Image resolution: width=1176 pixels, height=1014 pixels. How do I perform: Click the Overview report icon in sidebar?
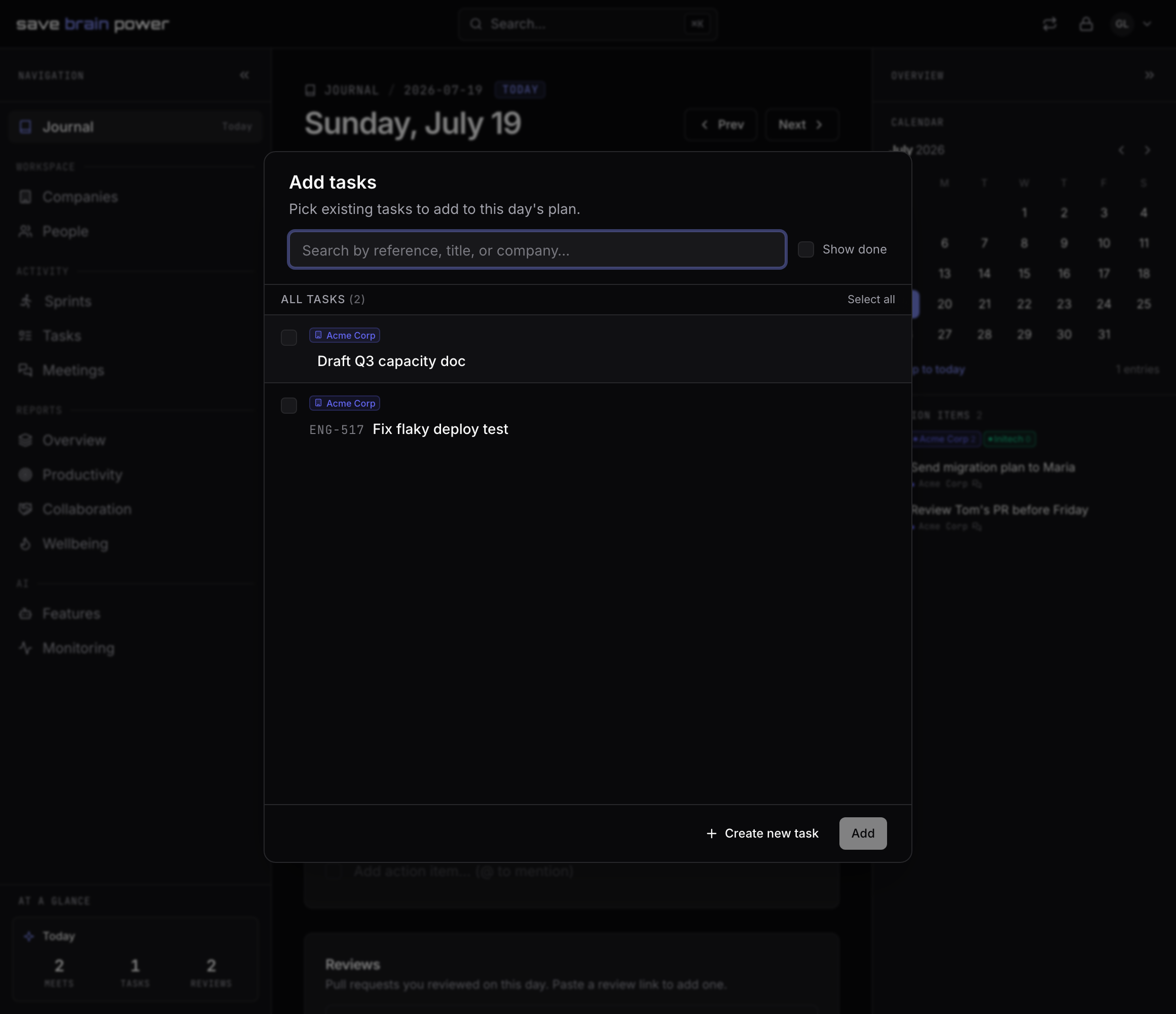click(x=25, y=440)
